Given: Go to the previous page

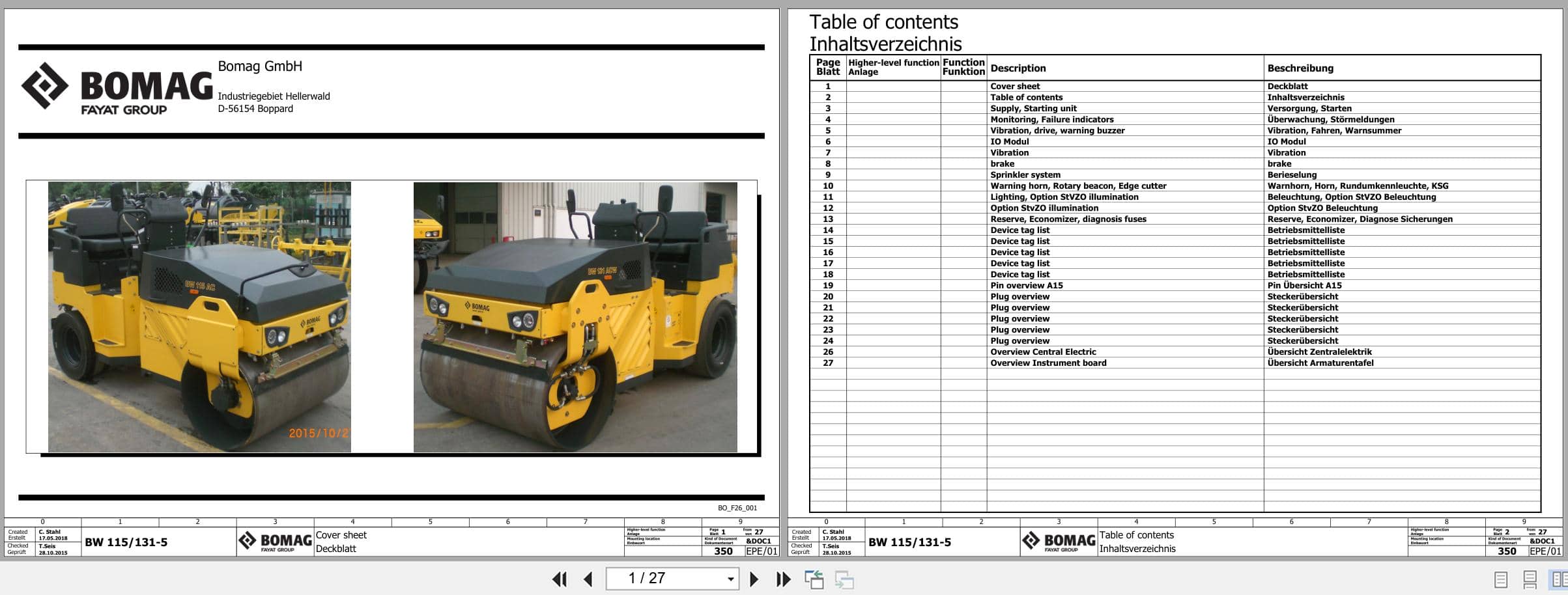Looking at the screenshot, I should [590, 578].
